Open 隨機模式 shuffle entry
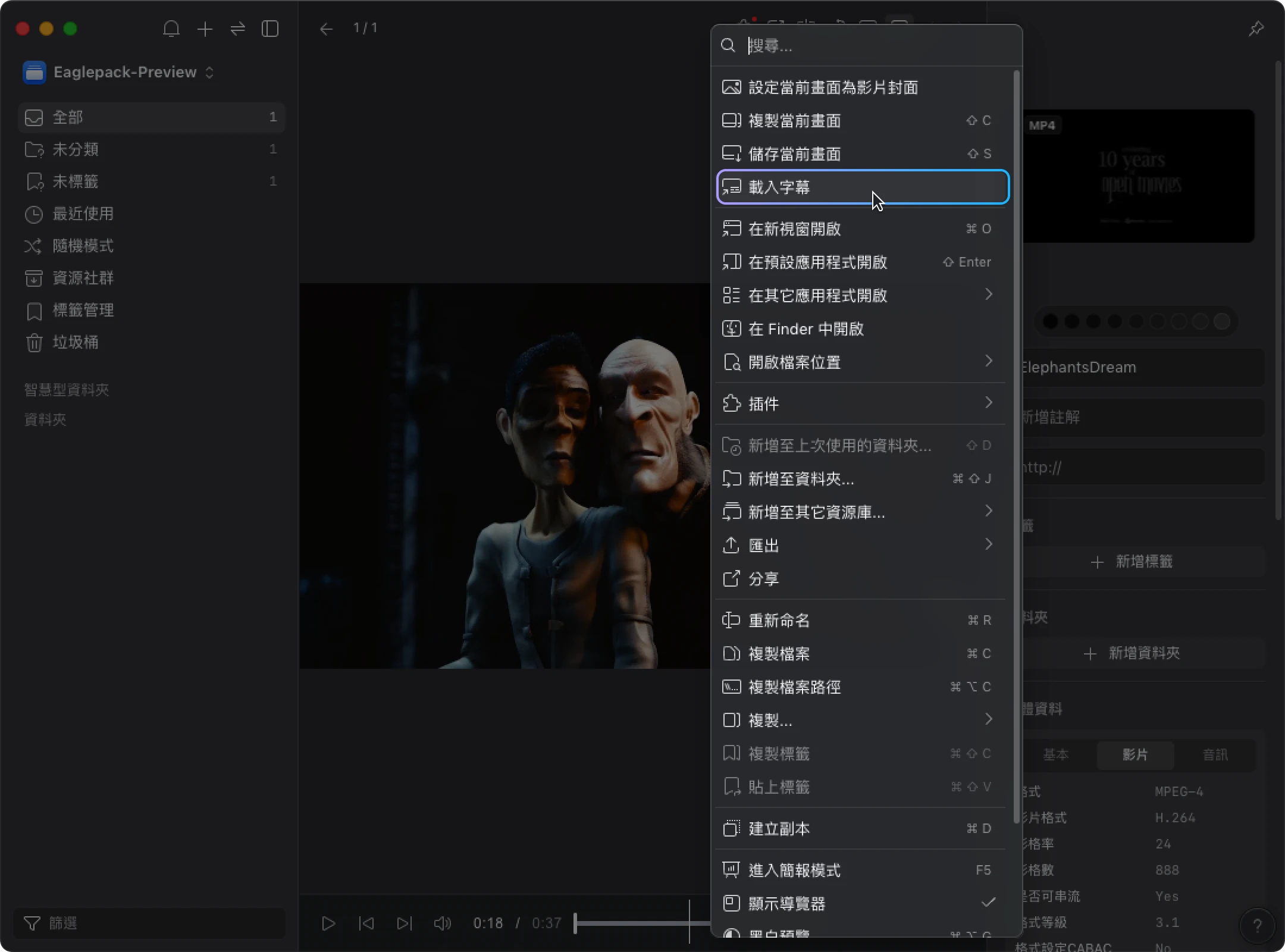 pyautogui.click(x=152, y=246)
